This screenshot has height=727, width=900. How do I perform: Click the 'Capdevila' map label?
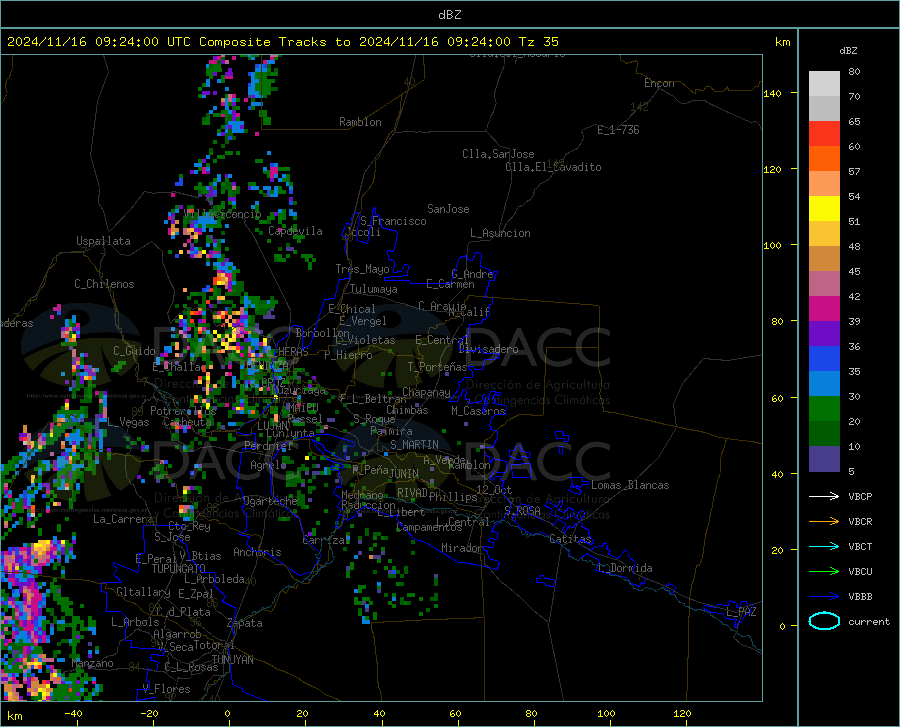pyautogui.click(x=295, y=231)
